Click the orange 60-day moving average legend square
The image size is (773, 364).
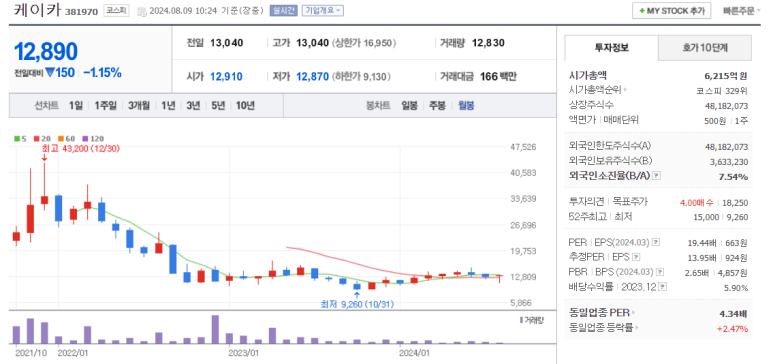[60, 139]
